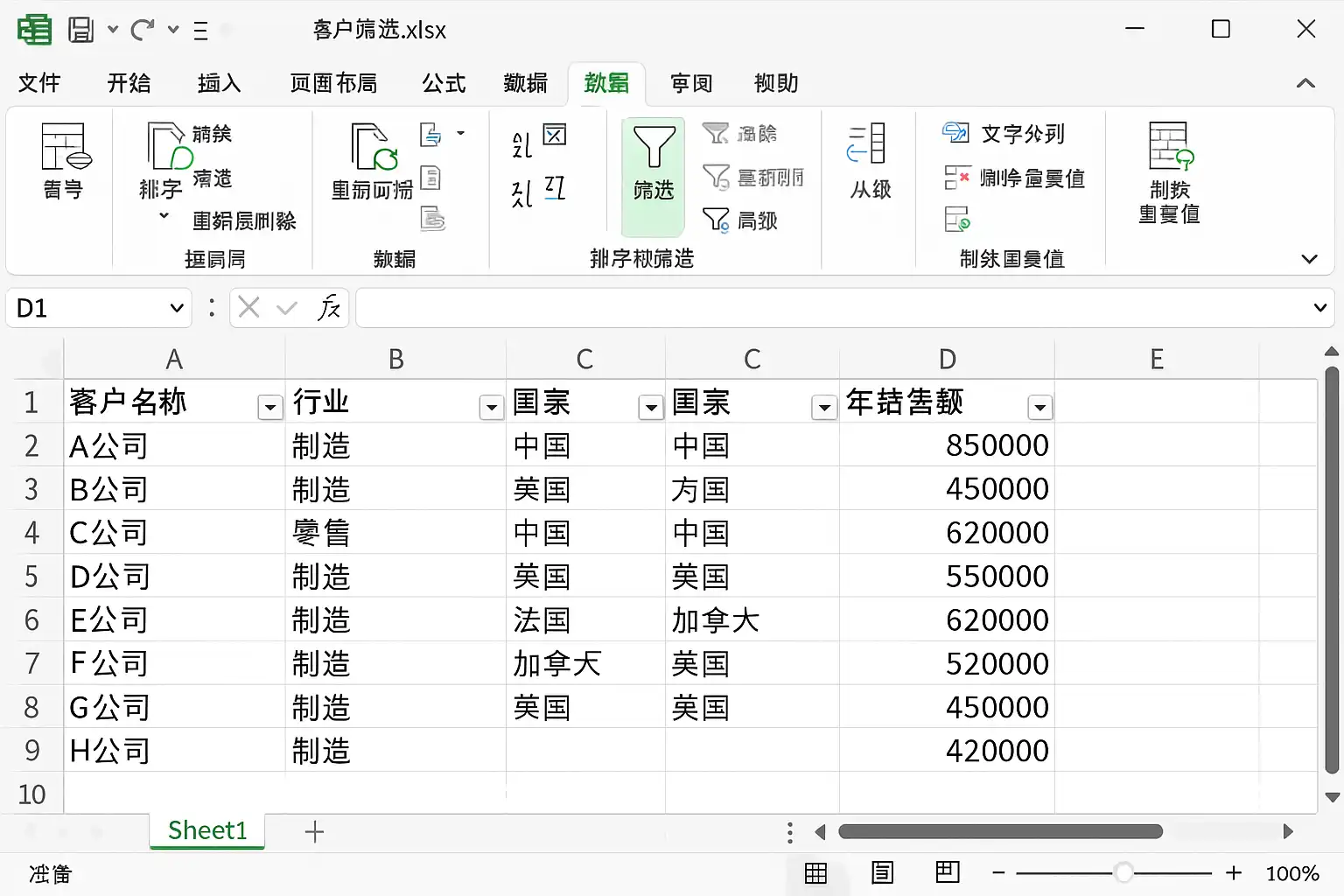Click the 文字分列 text-to-columns icon
The height and width of the screenshot is (896, 1344).
[x=955, y=133]
